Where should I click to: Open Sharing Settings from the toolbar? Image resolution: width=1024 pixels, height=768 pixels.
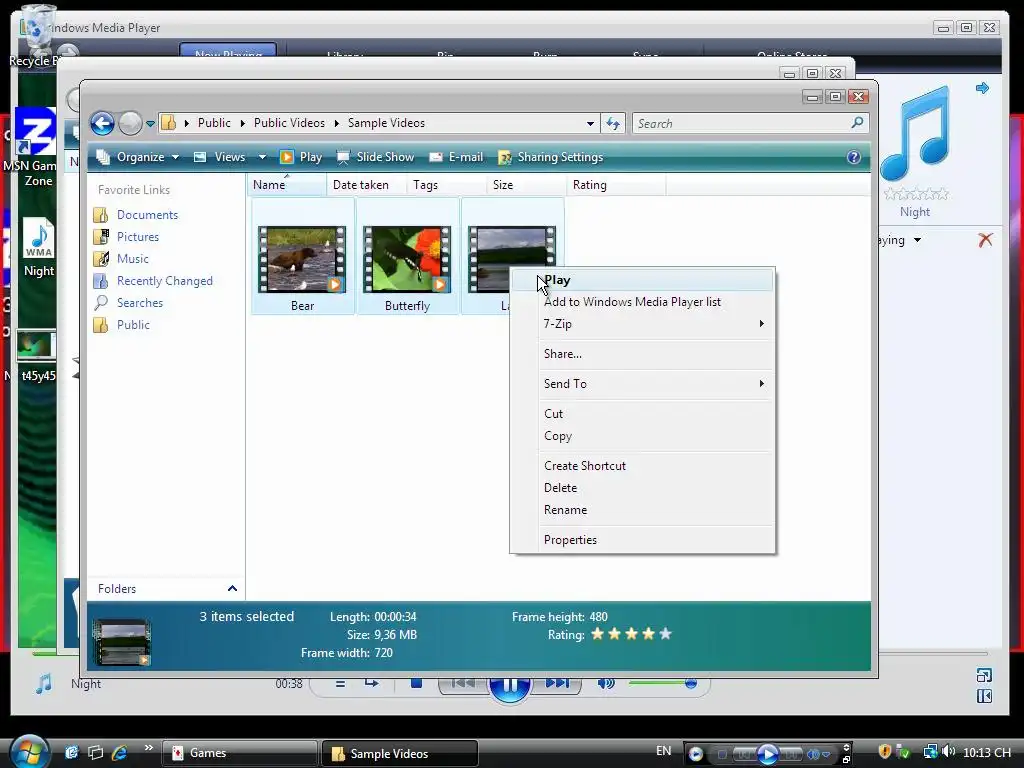pos(551,157)
